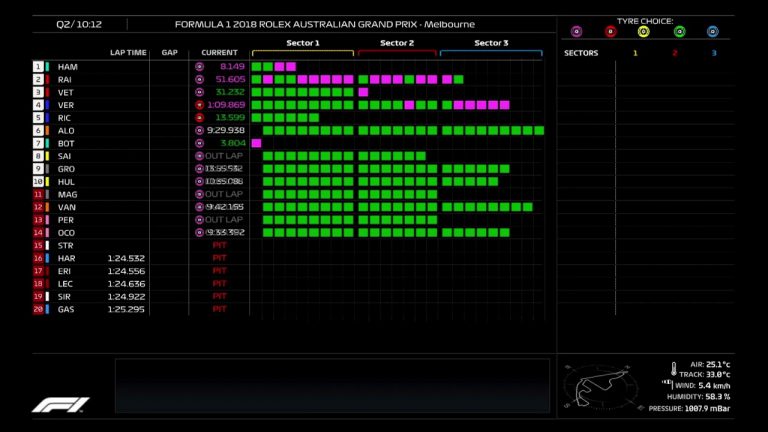Click position number box 10 beside HUL
Viewport: 768px width, 432px height.
coord(38,181)
